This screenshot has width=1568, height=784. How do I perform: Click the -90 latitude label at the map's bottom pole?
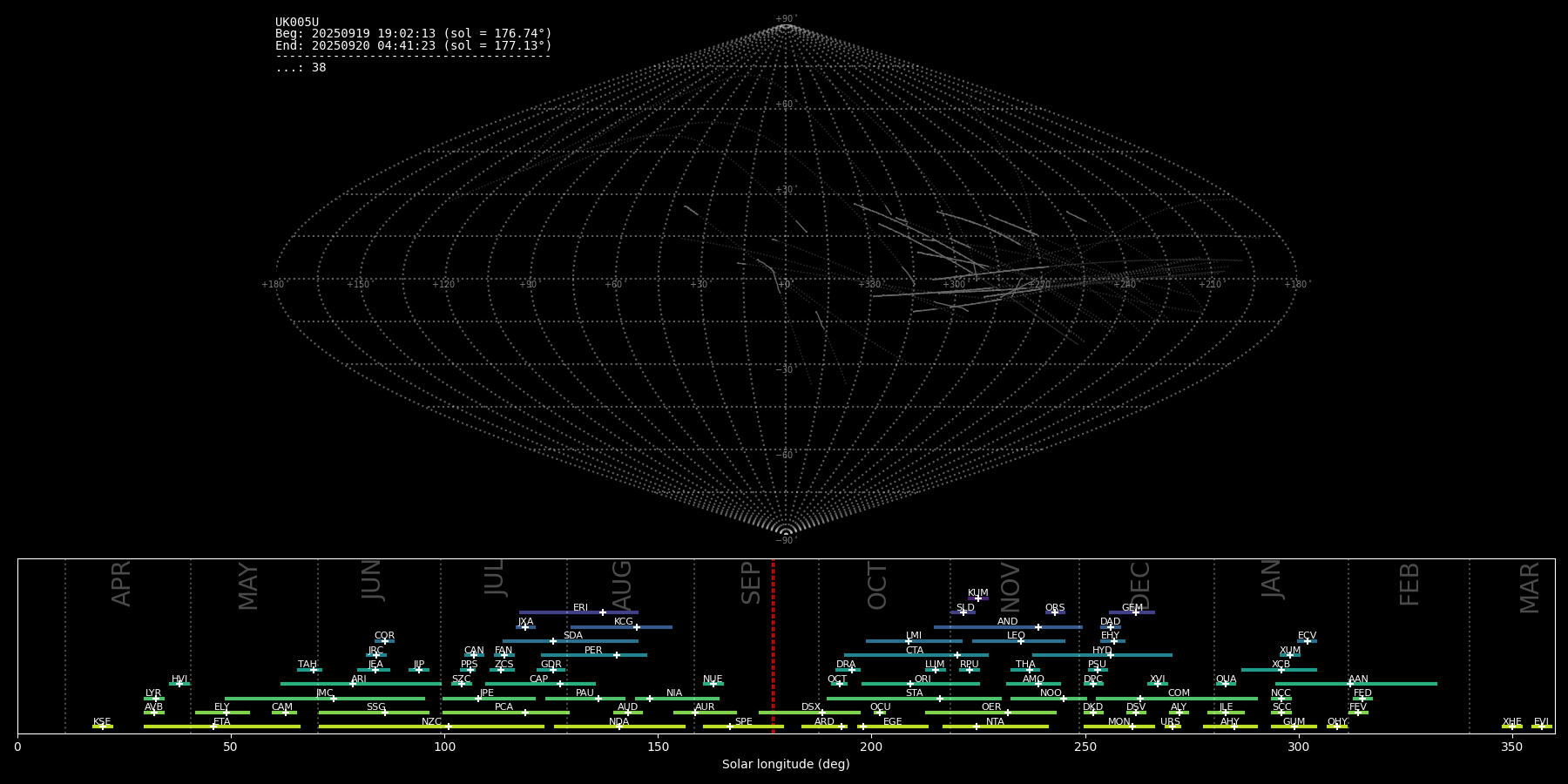point(785,541)
